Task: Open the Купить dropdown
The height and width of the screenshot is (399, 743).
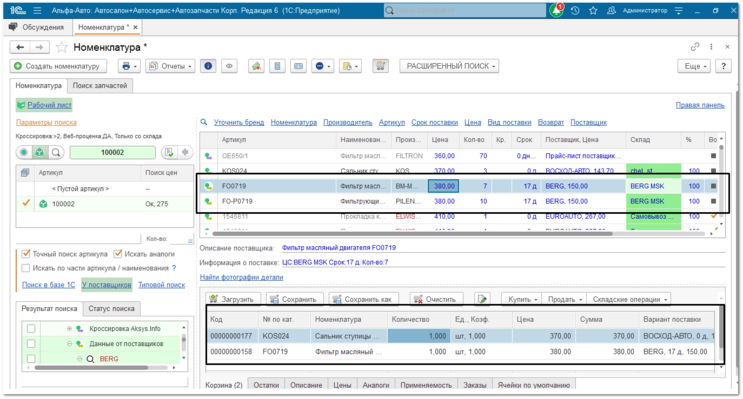Action: point(522,299)
